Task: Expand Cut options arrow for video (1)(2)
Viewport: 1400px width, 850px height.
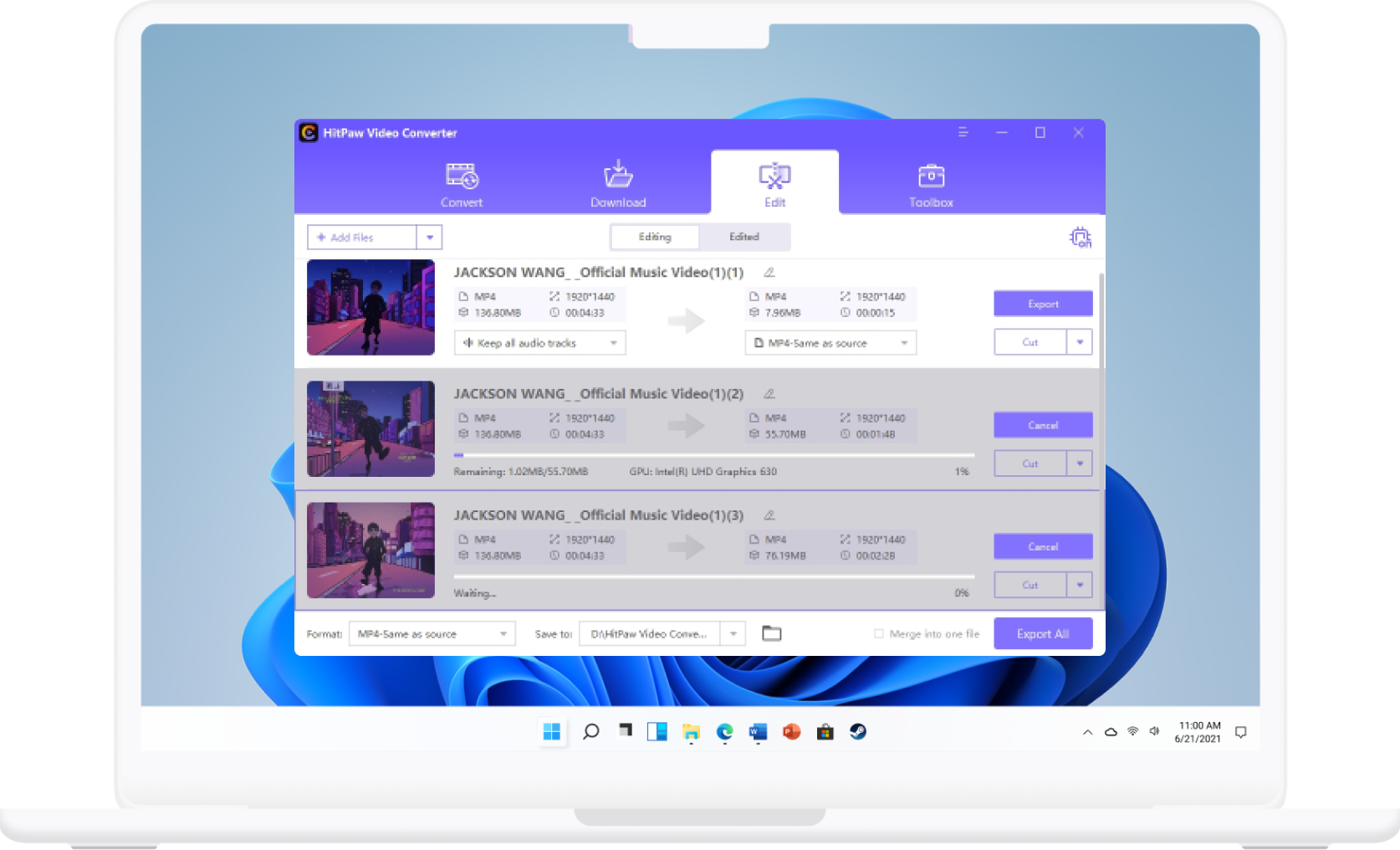Action: 1080,463
